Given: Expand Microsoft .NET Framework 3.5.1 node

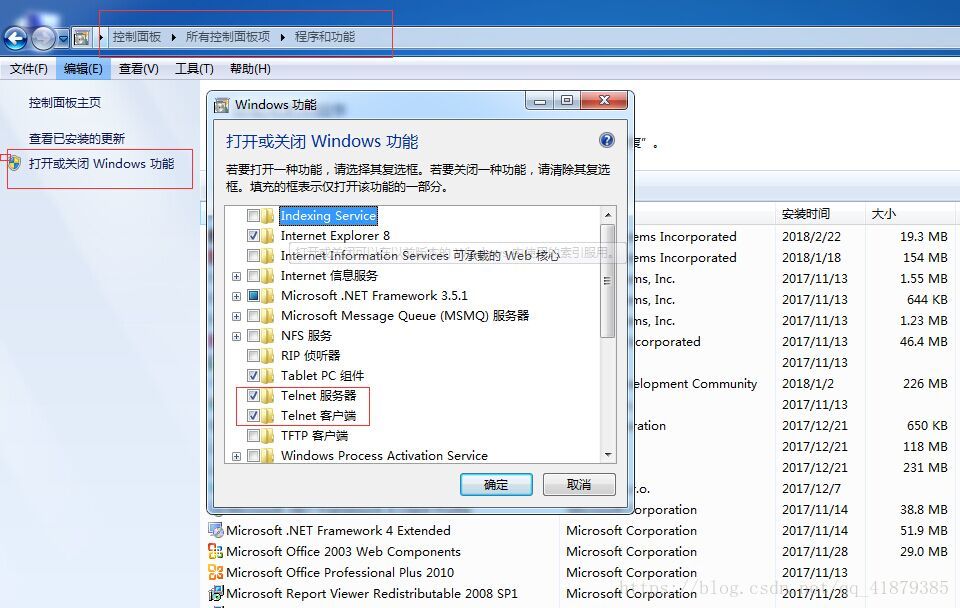Looking at the screenshot, I should 236,296.
